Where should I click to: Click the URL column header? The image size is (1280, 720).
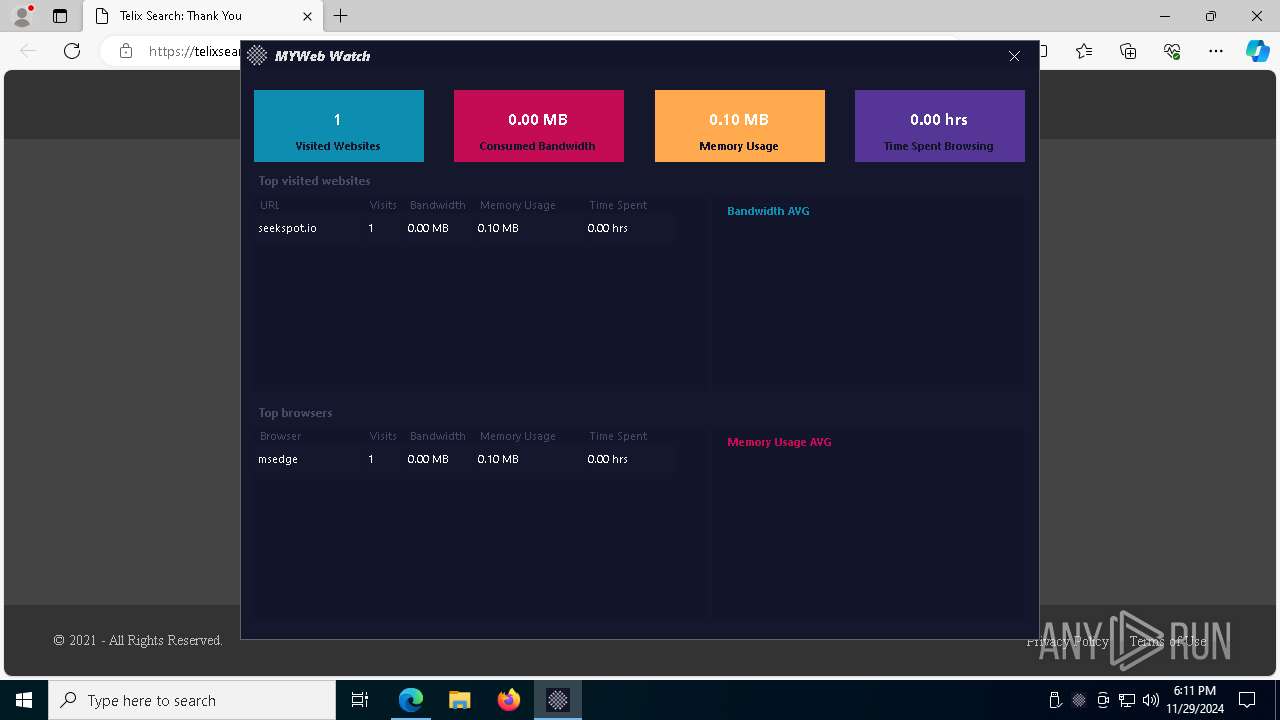pyautogui.click(x=270, y=205)
